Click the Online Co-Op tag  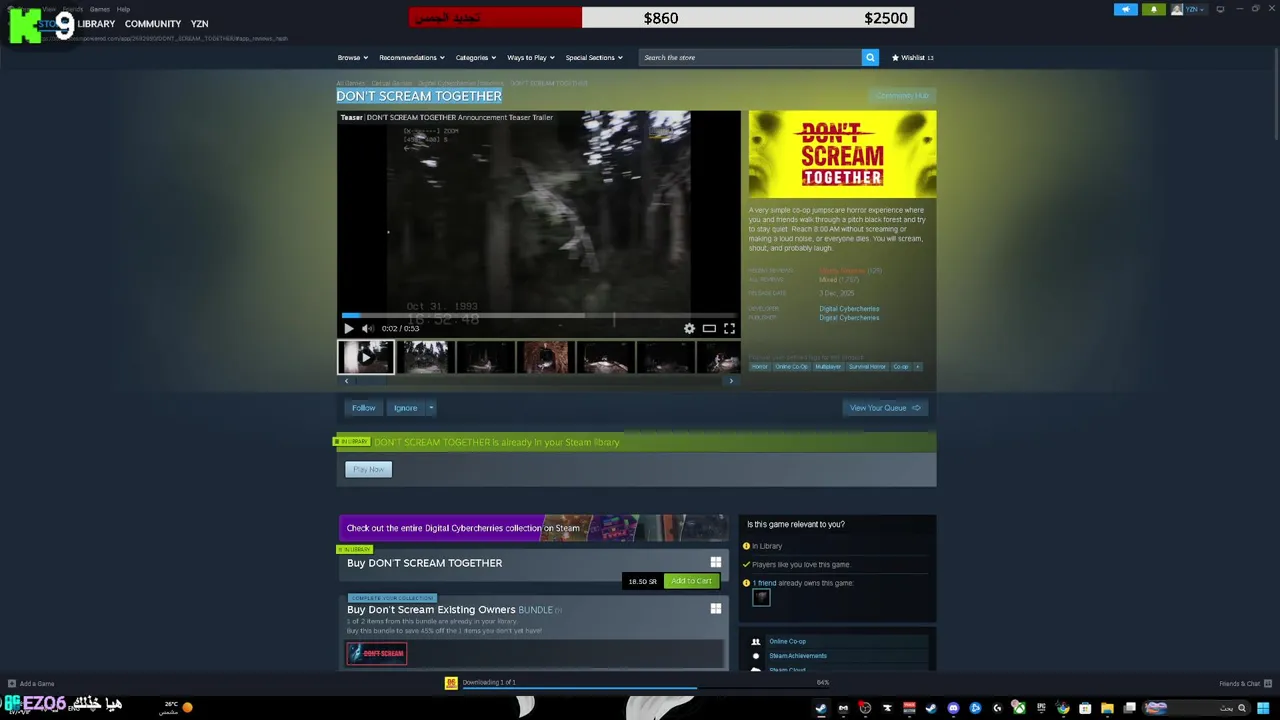point(791,366)
